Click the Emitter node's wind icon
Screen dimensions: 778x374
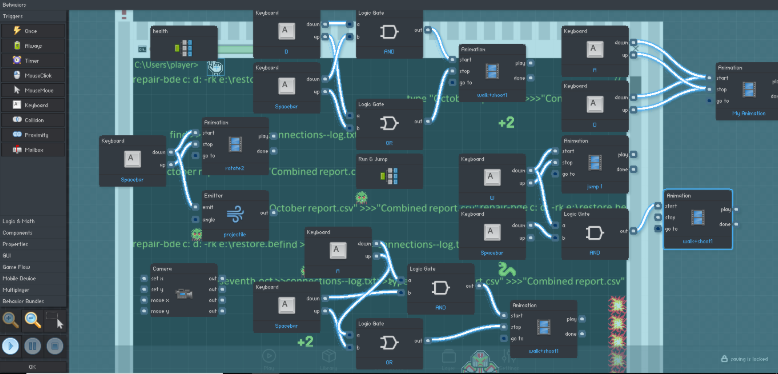point(235,215)
